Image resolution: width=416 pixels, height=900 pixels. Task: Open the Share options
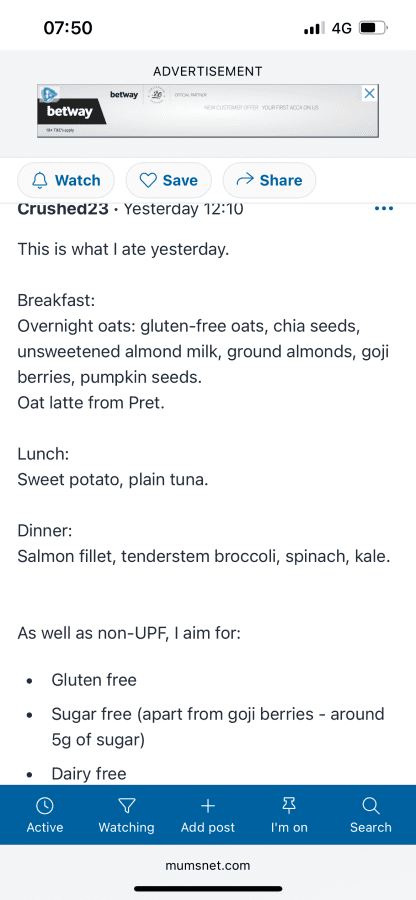269,181
